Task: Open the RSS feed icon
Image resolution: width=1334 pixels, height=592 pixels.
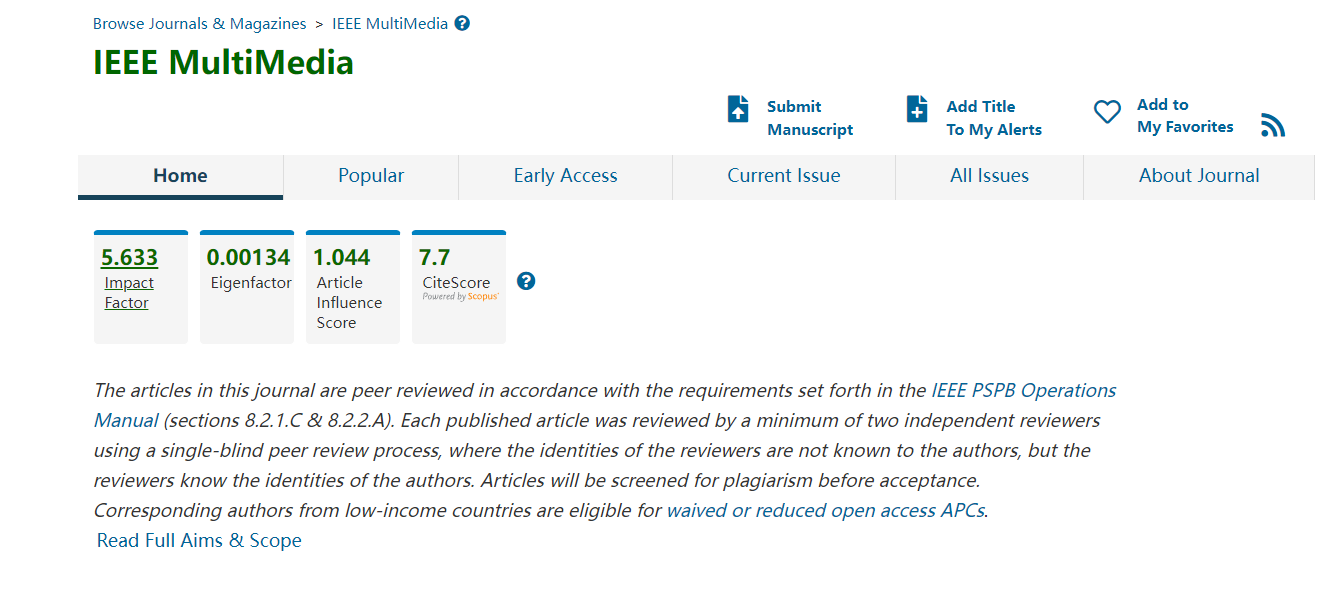Action: click(1272, 125)
